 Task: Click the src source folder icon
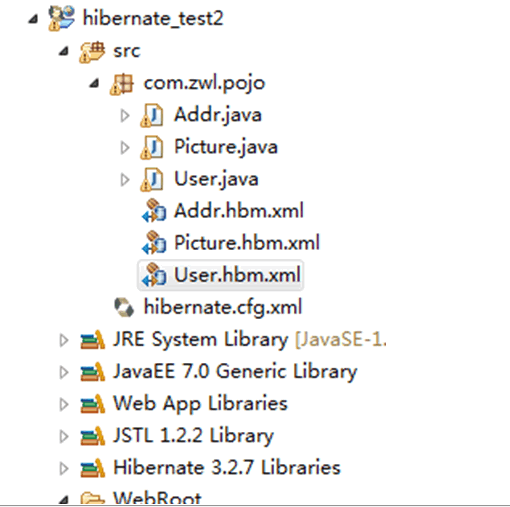tap(92, 52)
